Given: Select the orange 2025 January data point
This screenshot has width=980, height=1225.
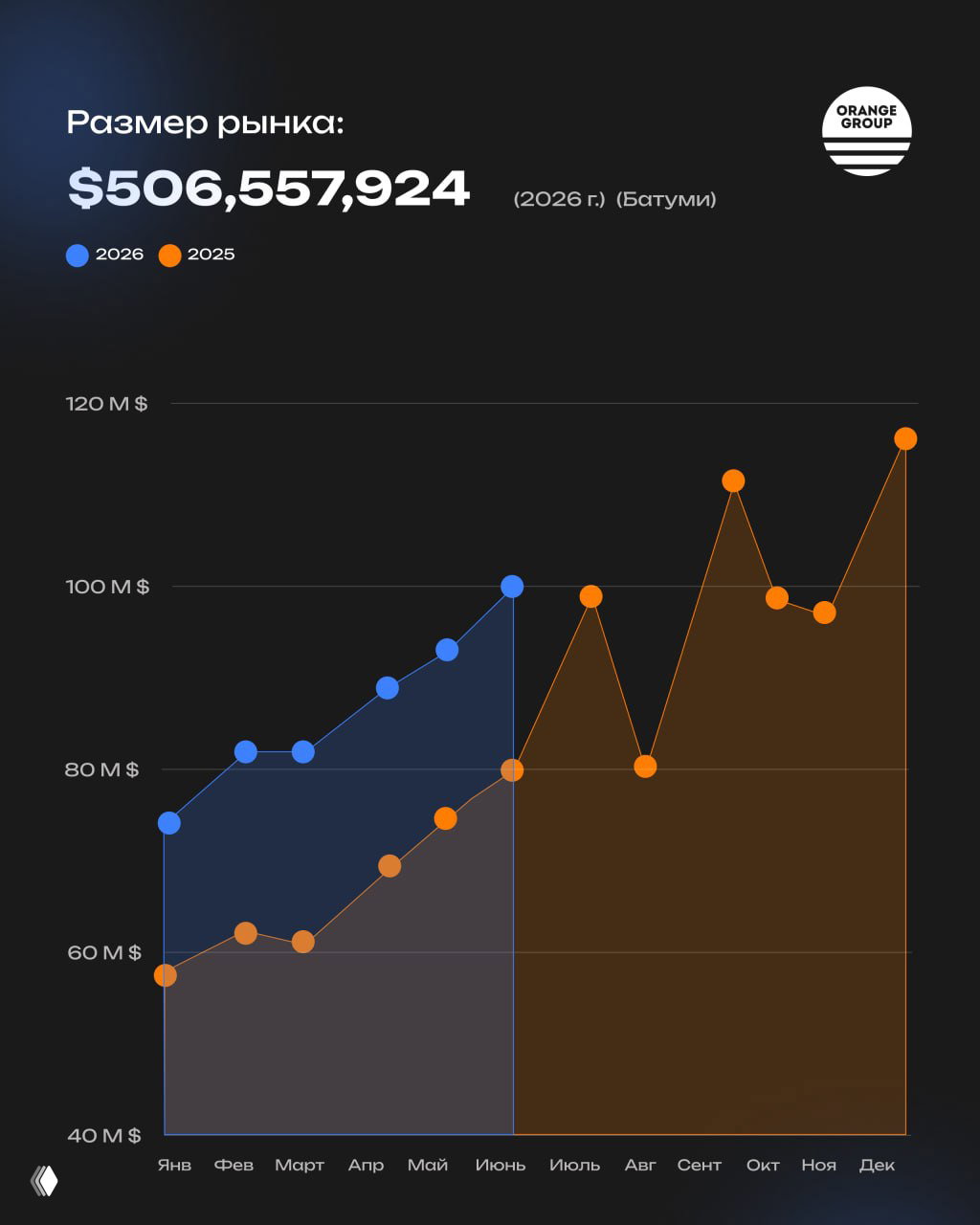Looking at the screenshot, I should click(x=166, y=975).
